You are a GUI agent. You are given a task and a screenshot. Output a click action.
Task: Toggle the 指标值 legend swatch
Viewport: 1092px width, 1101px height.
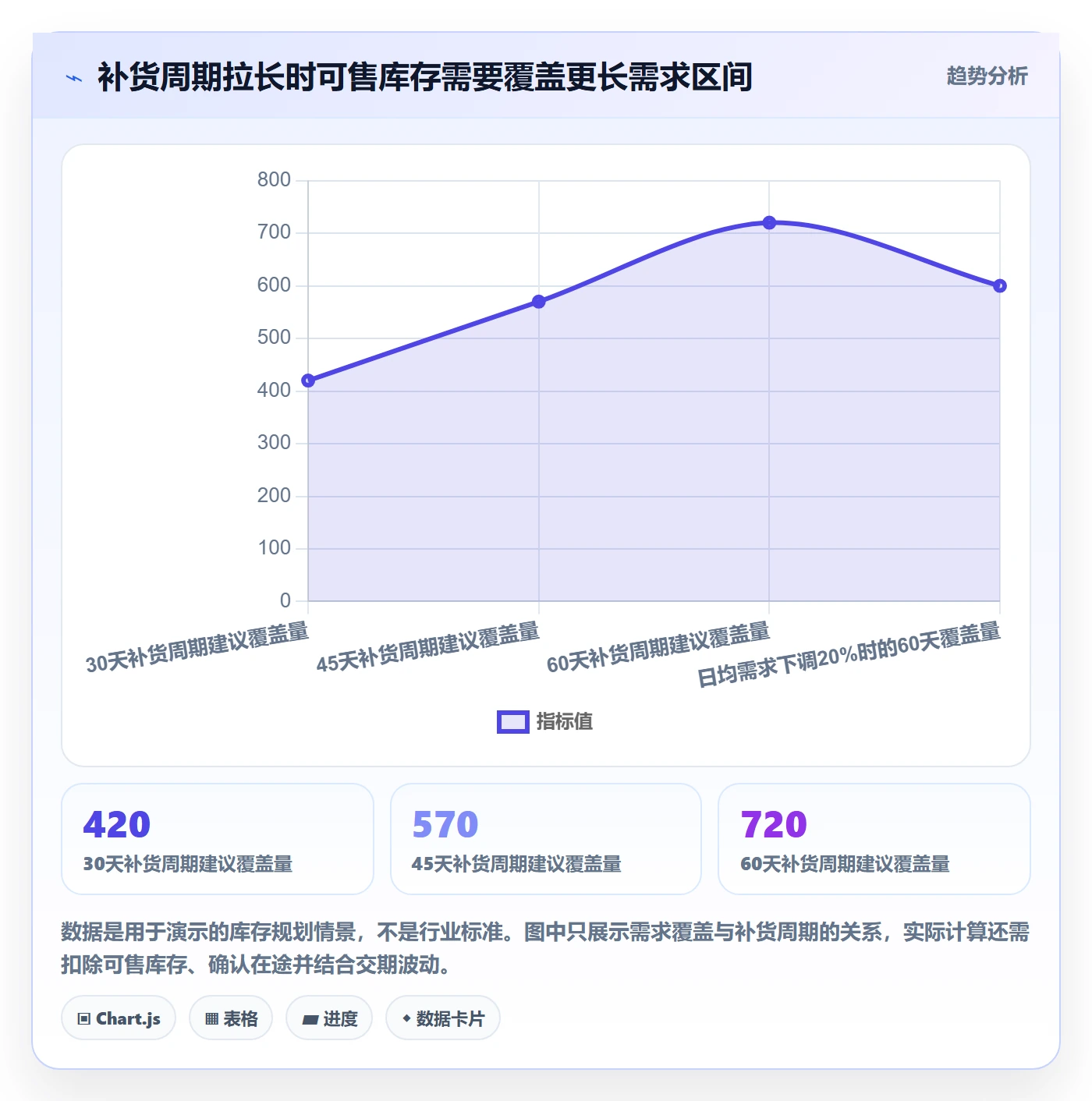(x=513, y=722)
